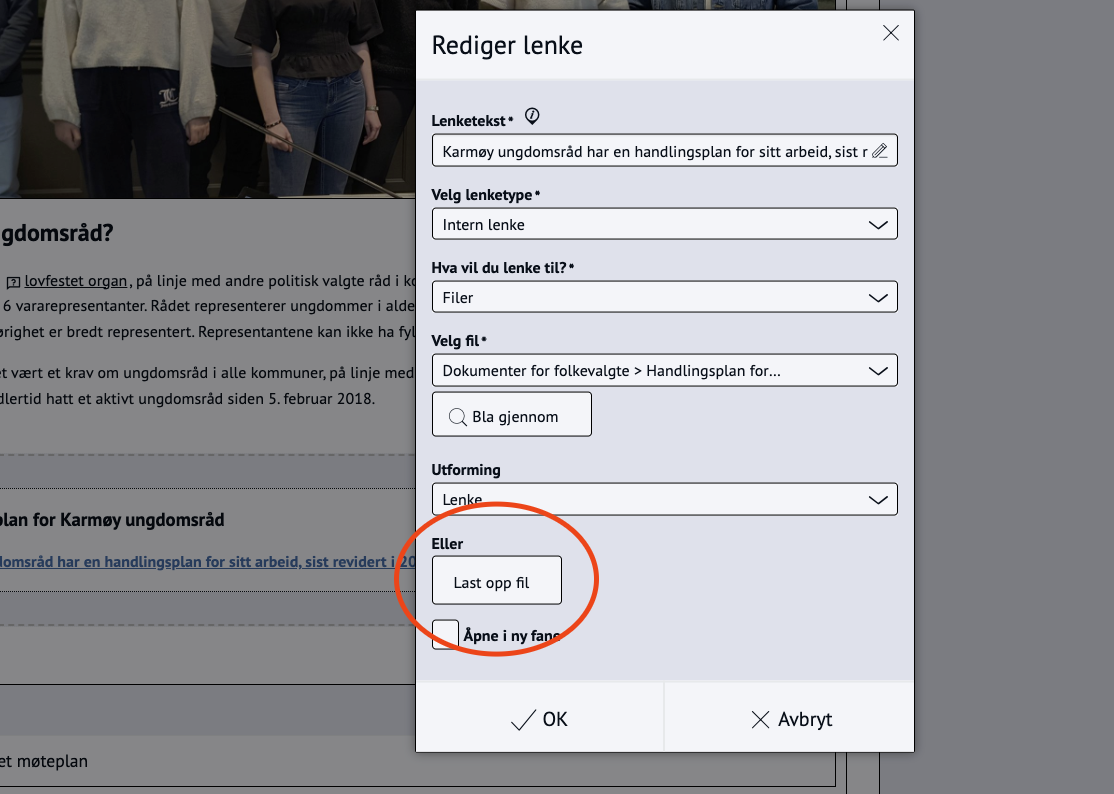Image resolution: width=1114 pixels, height=794 pixels.
Task: Select the 'plan for Karmøy ungdomsråd' heading
Action: point(112,520)
